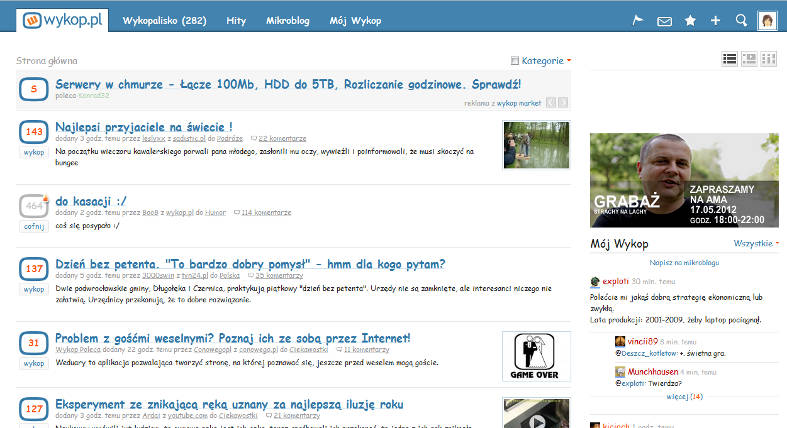
Task: Open the do kasacji :/ post
Action: [91, 201]
